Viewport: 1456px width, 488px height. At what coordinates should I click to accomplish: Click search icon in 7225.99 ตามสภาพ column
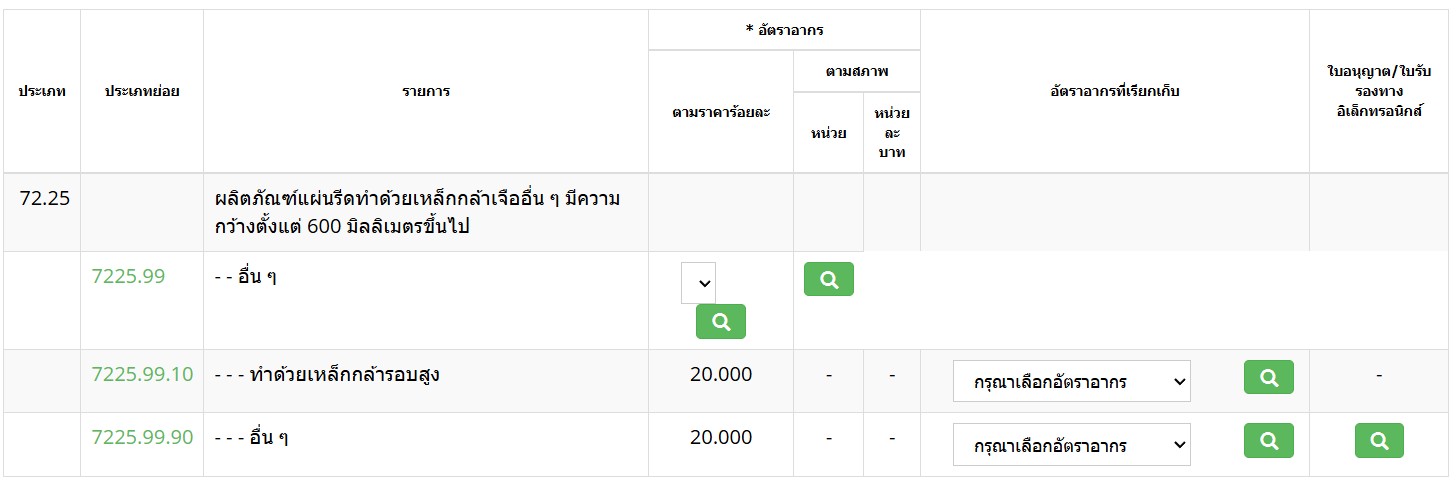[828, 280]
